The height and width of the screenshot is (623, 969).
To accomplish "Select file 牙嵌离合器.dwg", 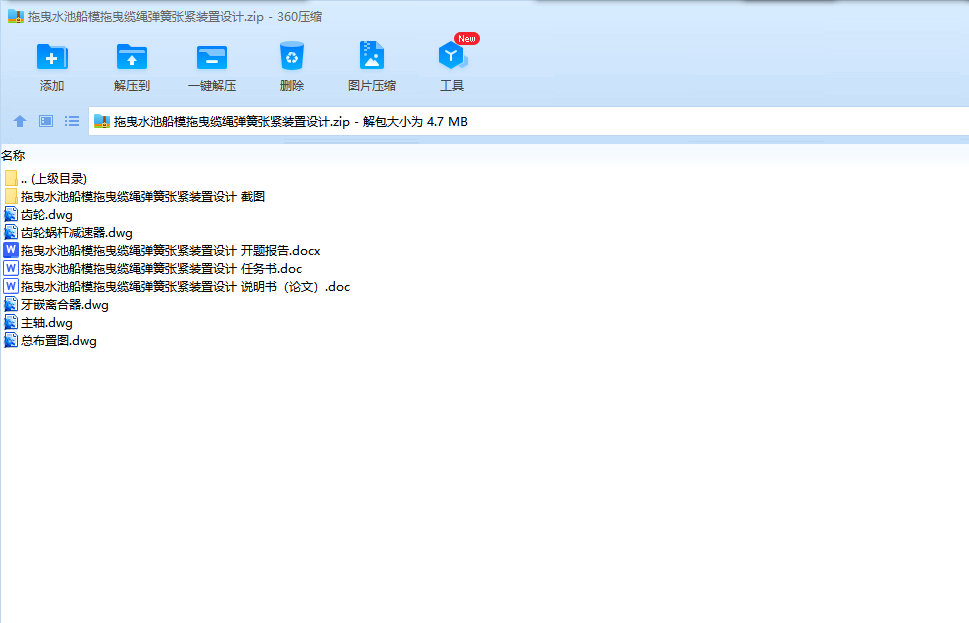I will [x=56, y=304].
